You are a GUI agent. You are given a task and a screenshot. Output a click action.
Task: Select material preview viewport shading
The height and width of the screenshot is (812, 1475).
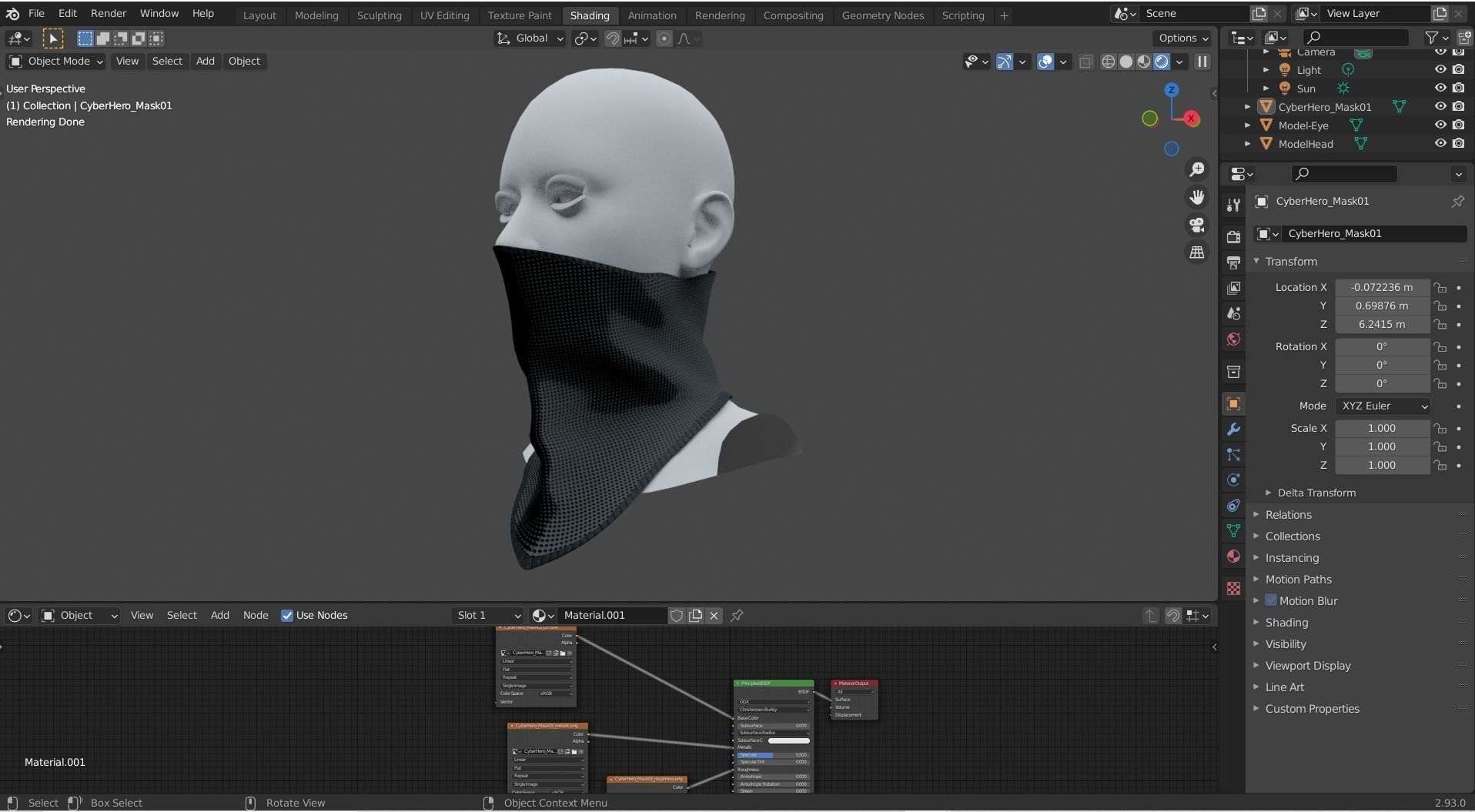[1144, 62]
